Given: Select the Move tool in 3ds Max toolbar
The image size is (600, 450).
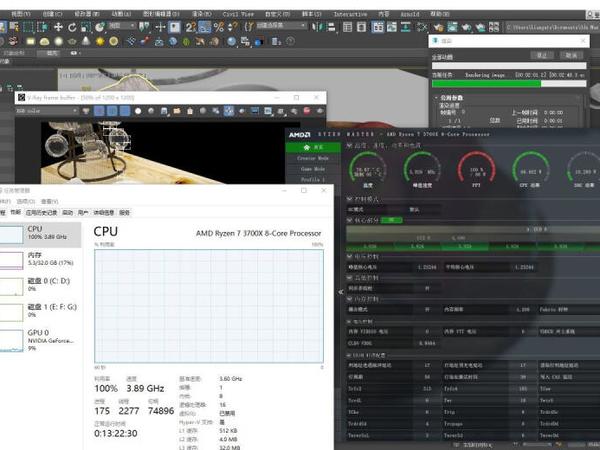Looking at the screenshot, I should pyautogui.click(x=58, y=27).
